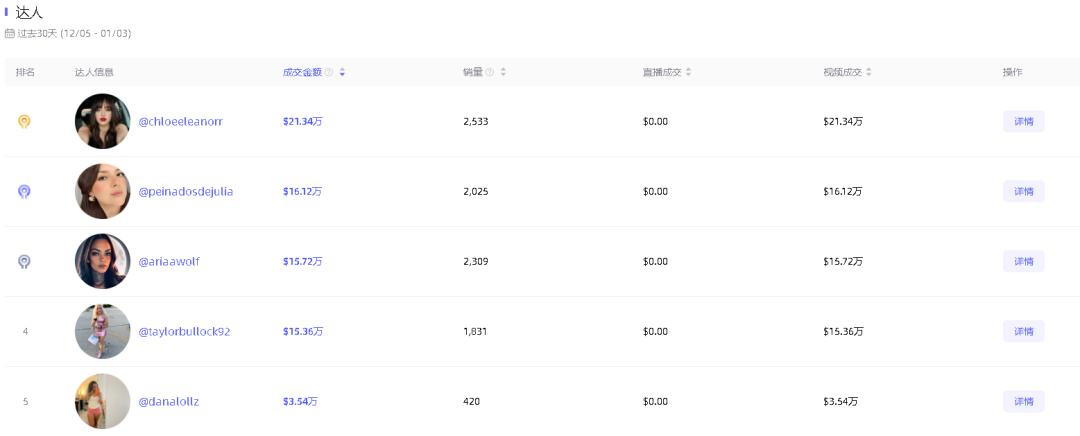The height and width of the screenshot is (436, 1080).
Task: Sort by 销量 using its sort arrows
Action: 503,72
